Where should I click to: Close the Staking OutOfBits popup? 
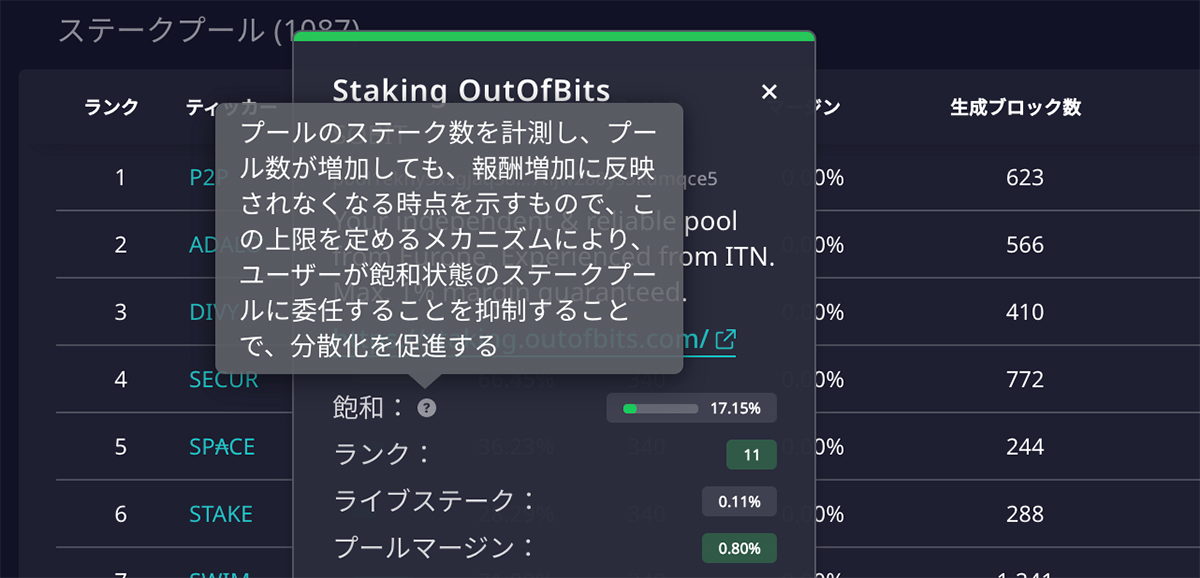tap(769, 92)
